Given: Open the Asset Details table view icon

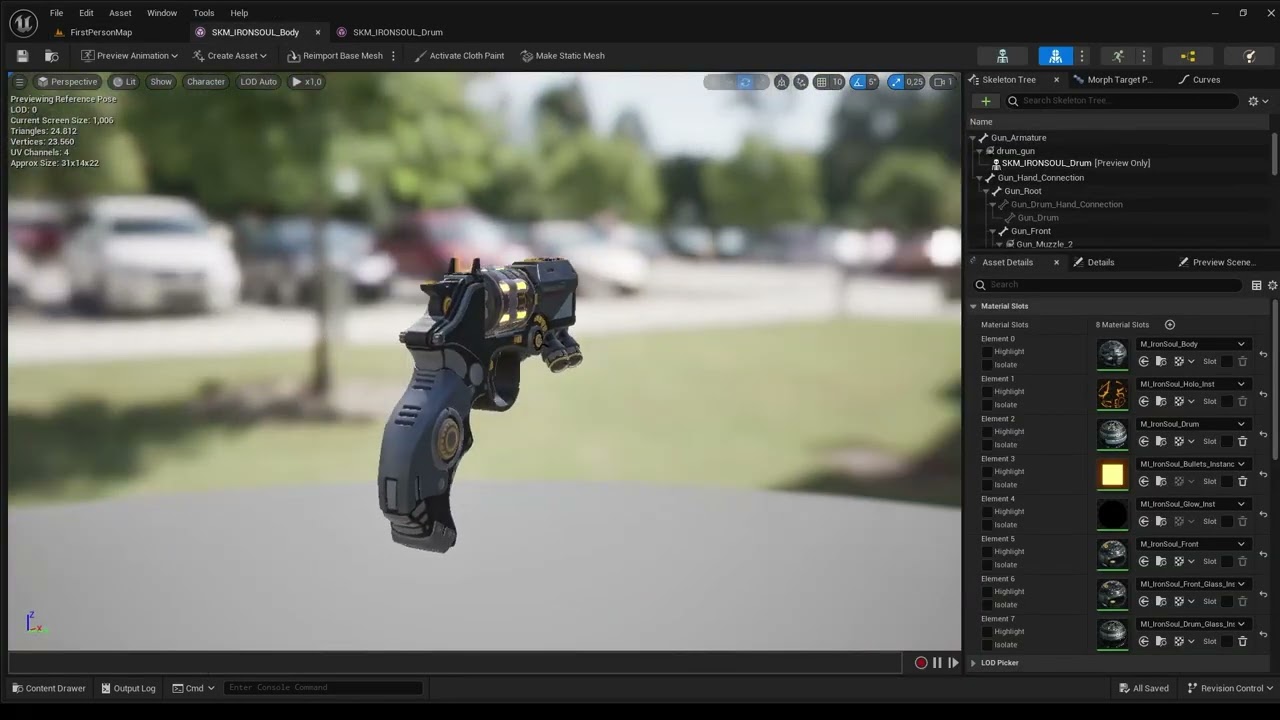Looking at the screenshot, I should click(1256, 285).
